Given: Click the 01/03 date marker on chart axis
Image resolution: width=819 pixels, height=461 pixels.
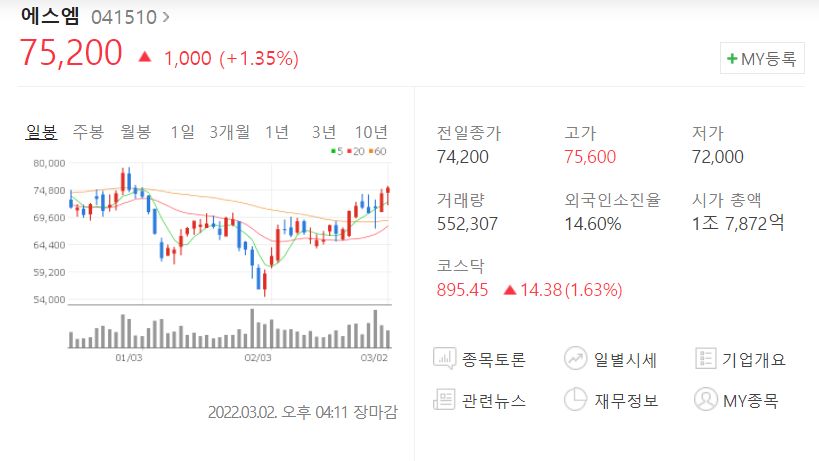Looking at the screenshot, I should 128,358.
